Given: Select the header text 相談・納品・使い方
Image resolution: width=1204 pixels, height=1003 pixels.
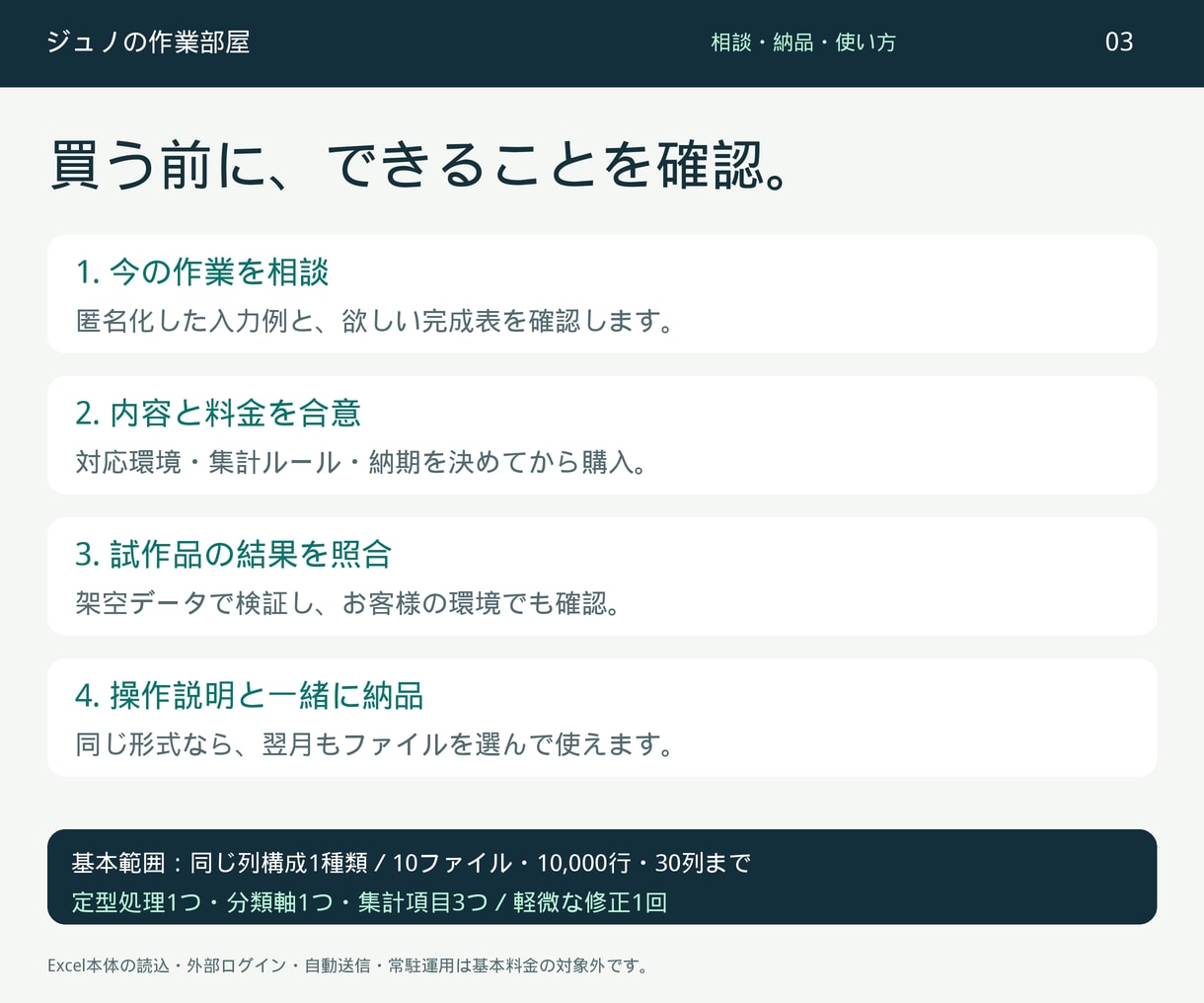Looking at the screenshot, I should (x=803, y=42).
